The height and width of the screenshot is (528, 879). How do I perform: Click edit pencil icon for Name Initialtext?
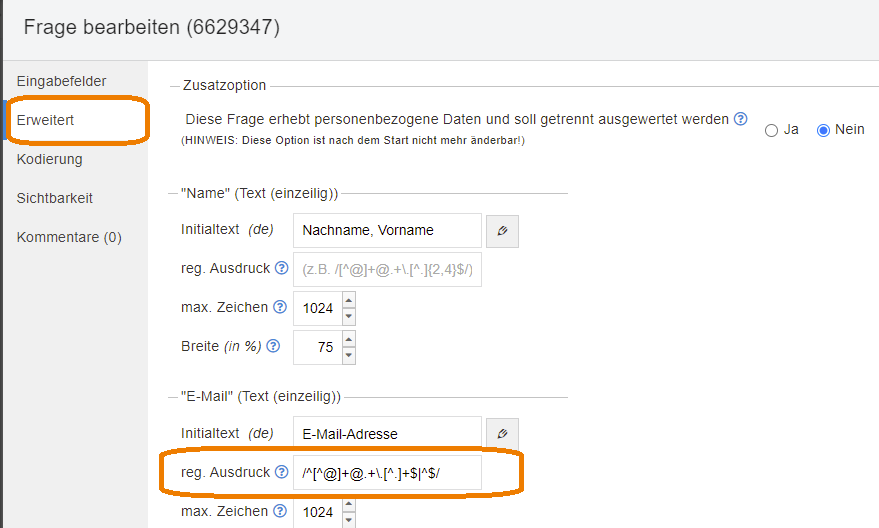coord(502,230)
